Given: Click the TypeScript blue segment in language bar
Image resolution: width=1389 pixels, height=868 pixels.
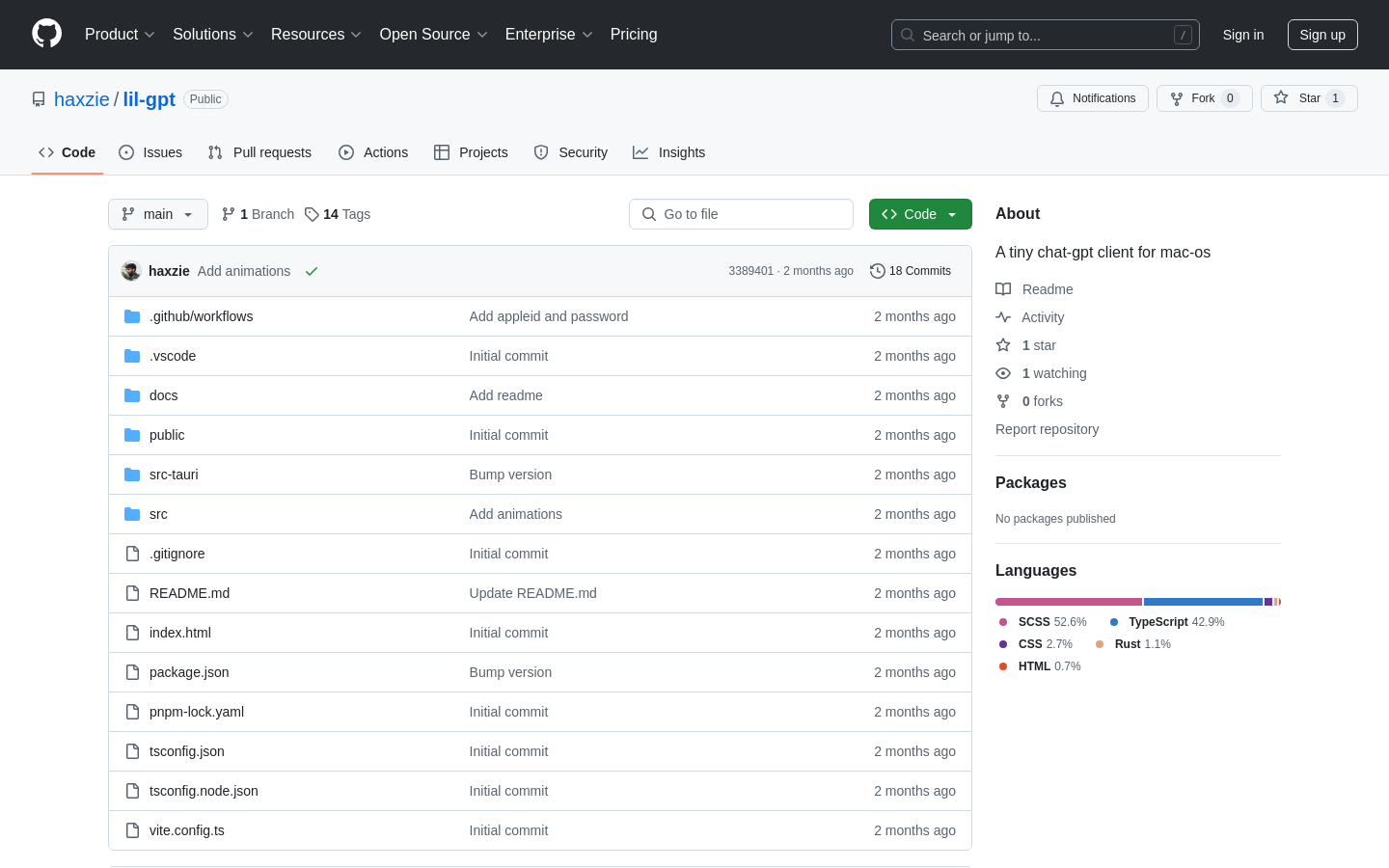Looking at the screenshot, I should click(1203, 602).
